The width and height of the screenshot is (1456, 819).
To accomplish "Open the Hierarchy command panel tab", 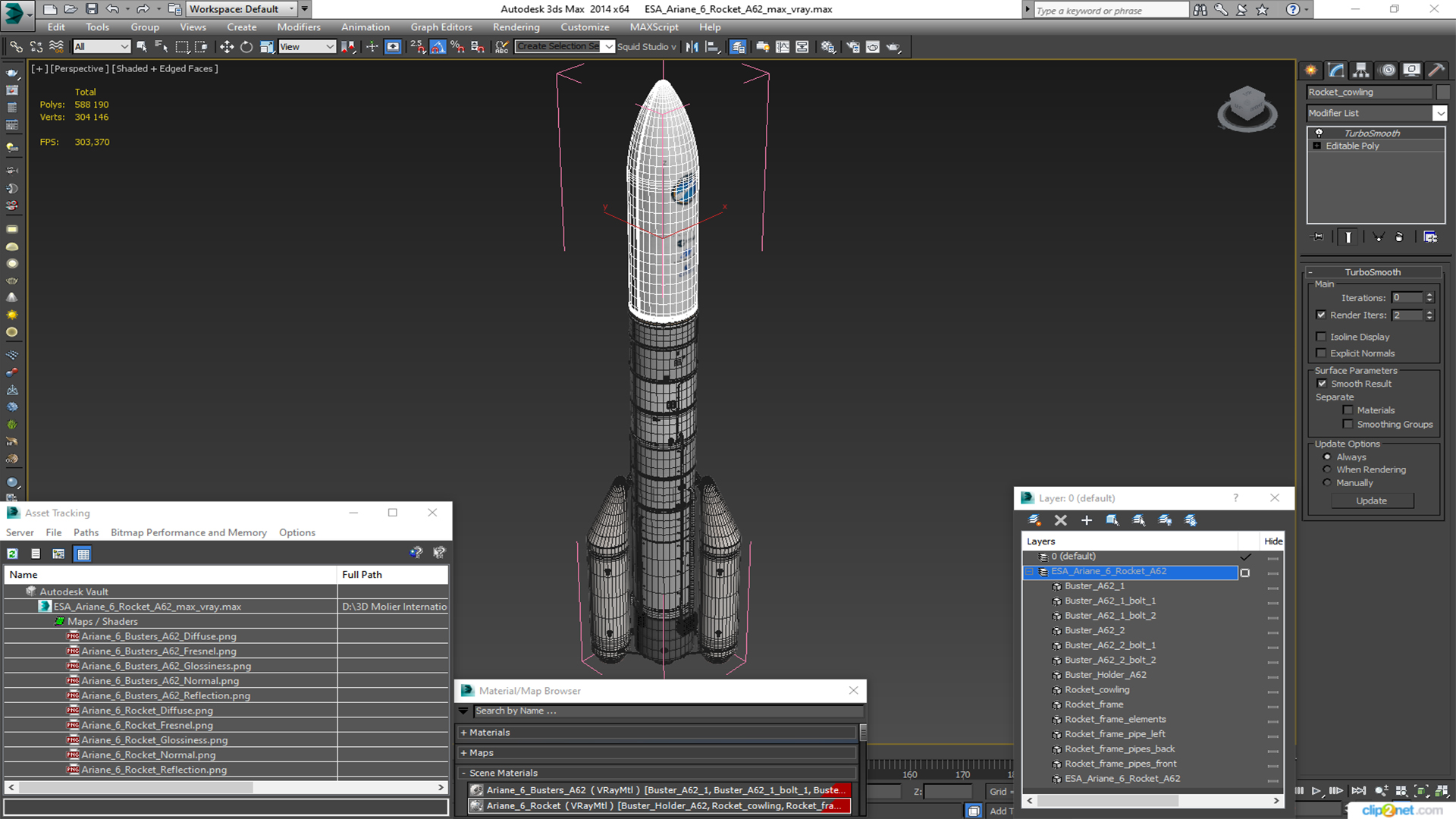I will (1361, 71).
